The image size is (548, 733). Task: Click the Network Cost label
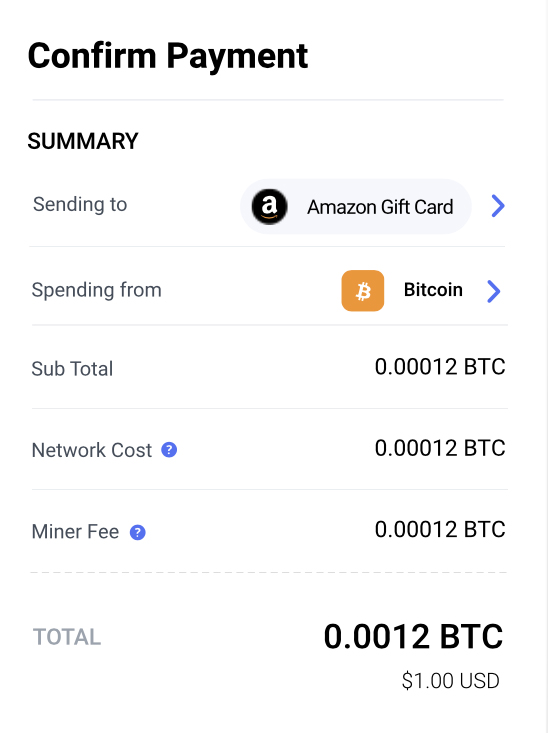coord(92,450)
